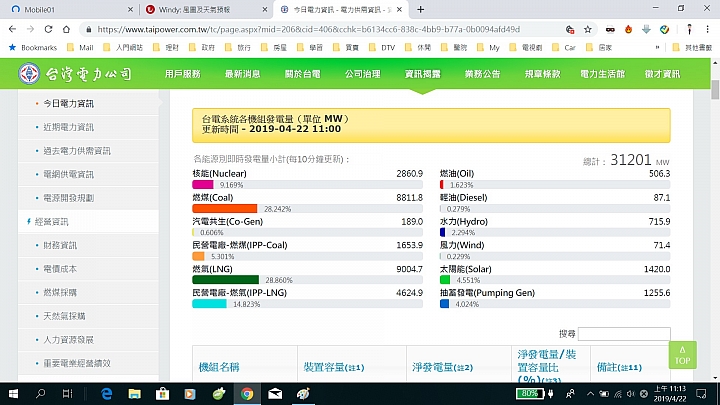Click the IPP-LNG cyan percentage bar
Viewport: 720px width, 405px height.
(x=209, y=304)
